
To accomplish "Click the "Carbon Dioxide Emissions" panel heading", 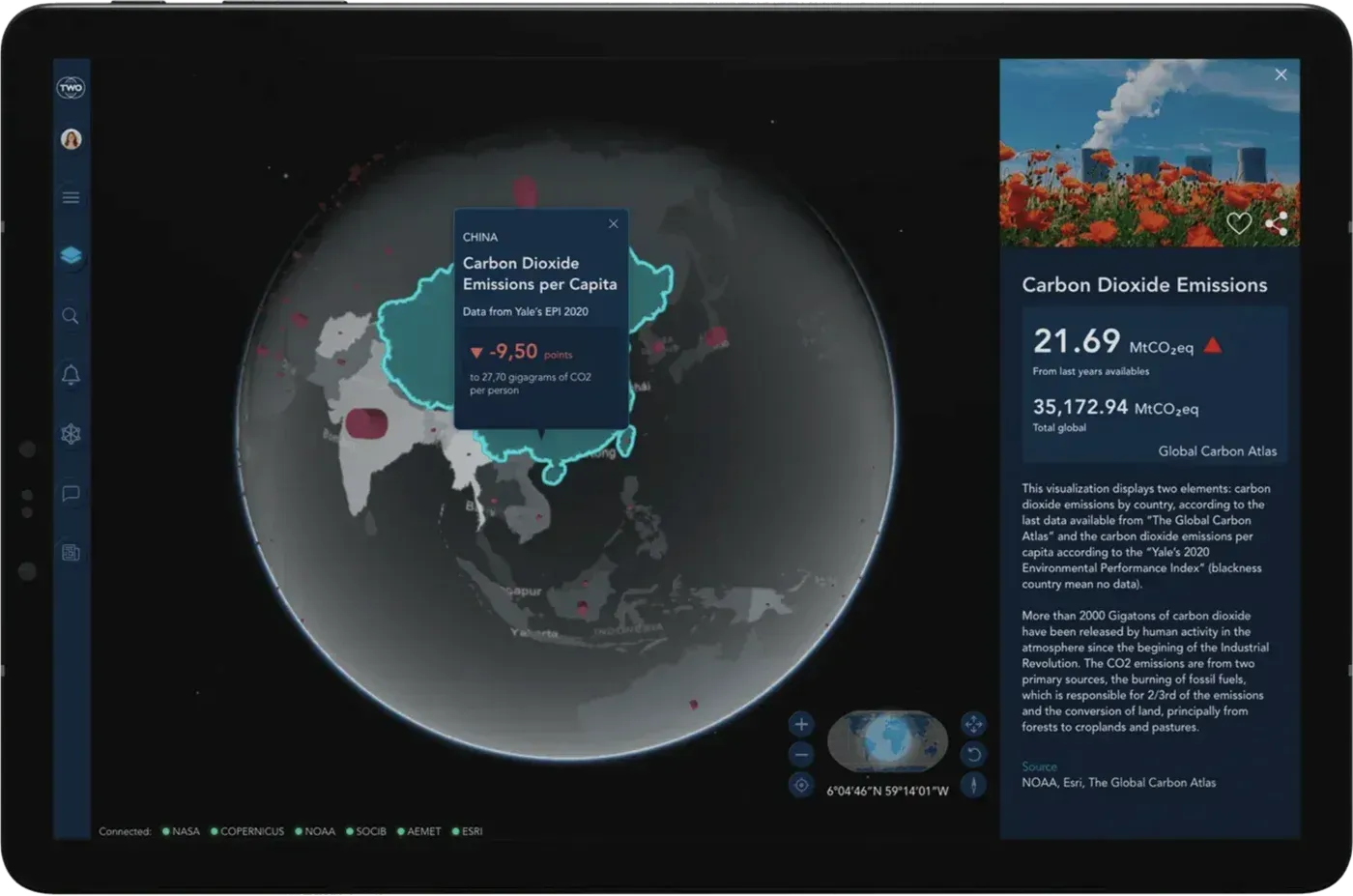I will pos(1144,285).
